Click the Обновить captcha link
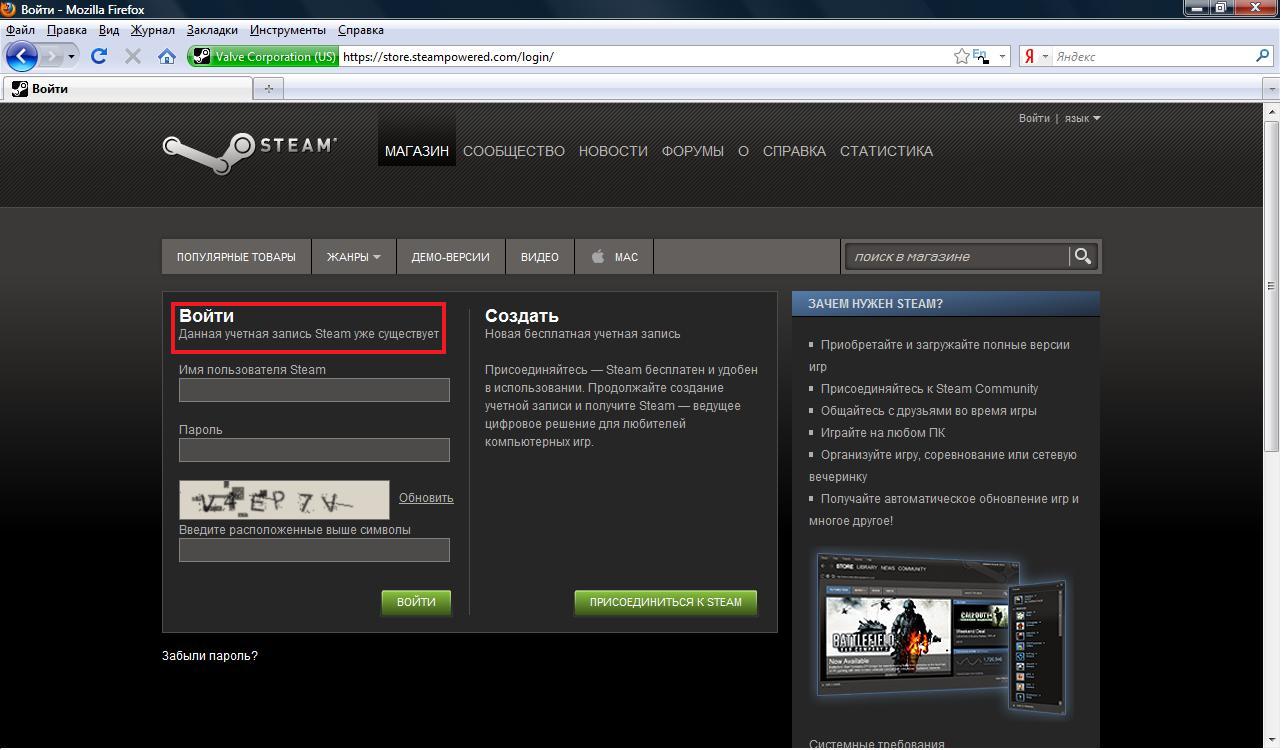This screenshot has height=750, width=1282. point(426,498)
